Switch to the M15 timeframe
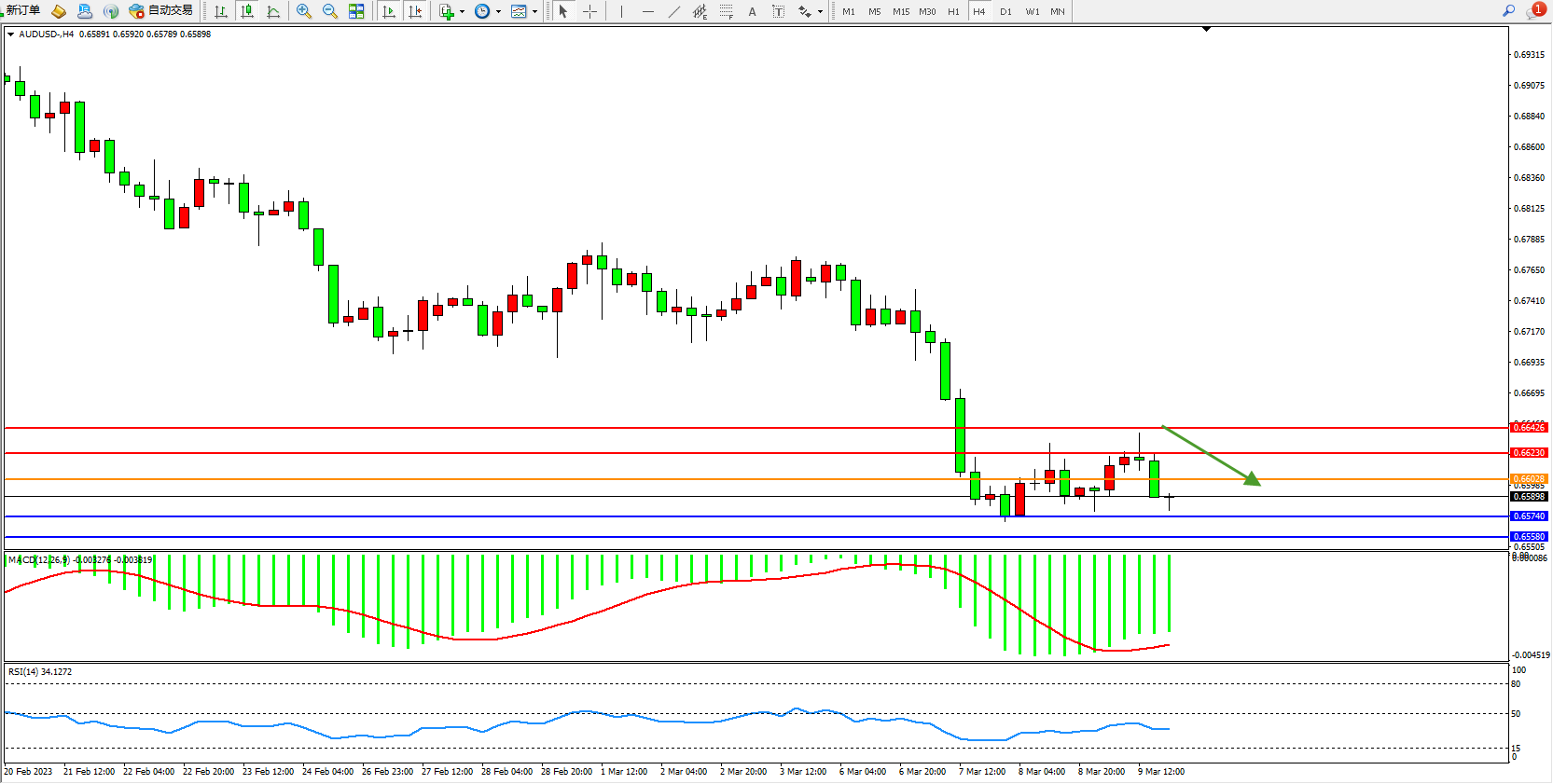 tap(900, 11)
